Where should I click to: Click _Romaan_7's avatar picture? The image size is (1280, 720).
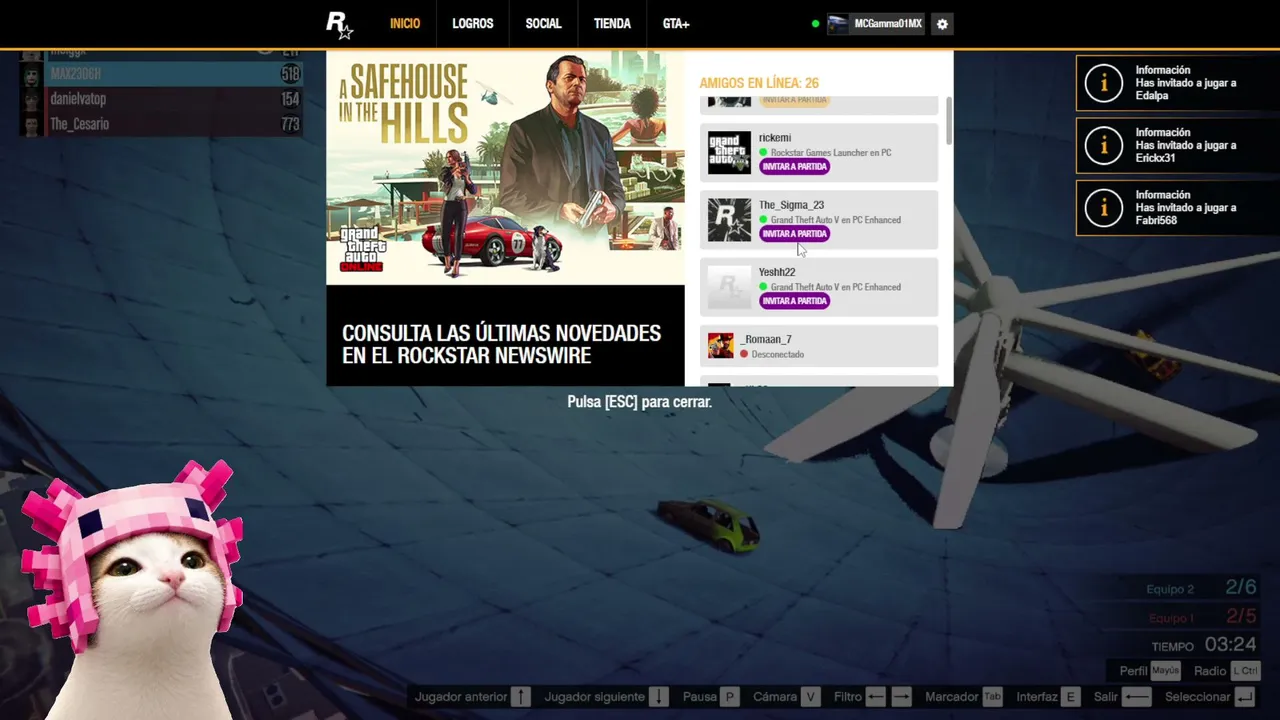pyautogui.click(x=721, y=346)
